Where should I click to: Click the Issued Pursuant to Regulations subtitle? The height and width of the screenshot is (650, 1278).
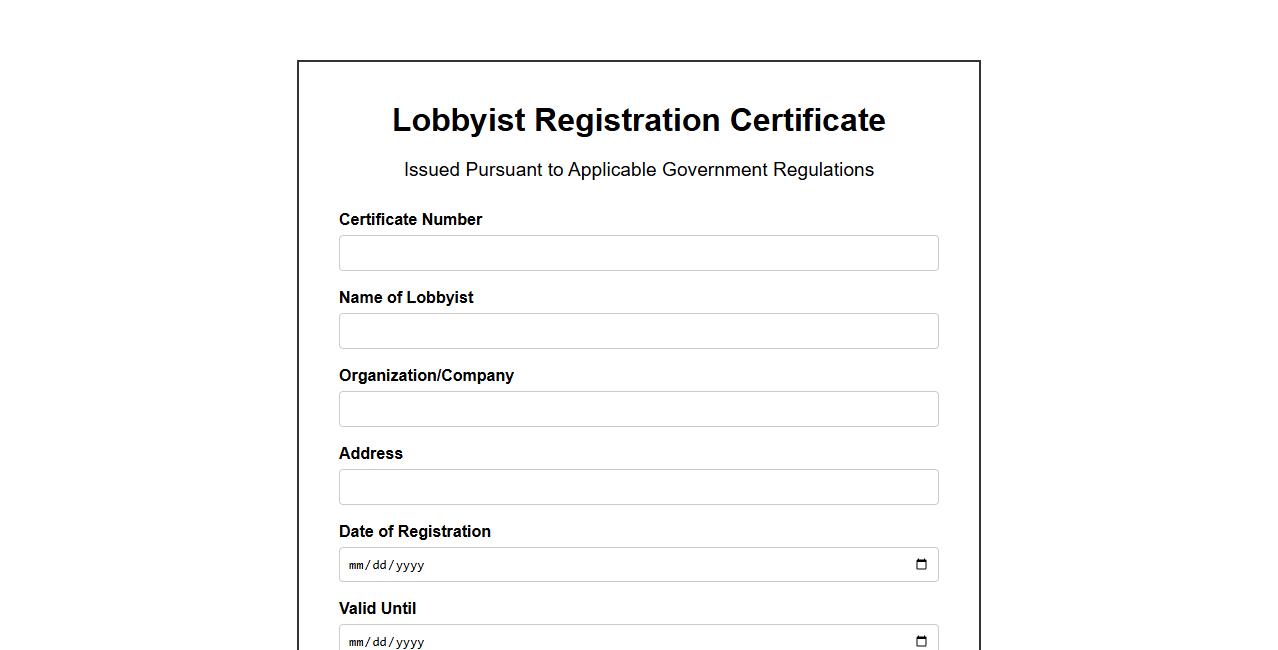point(638,170)
